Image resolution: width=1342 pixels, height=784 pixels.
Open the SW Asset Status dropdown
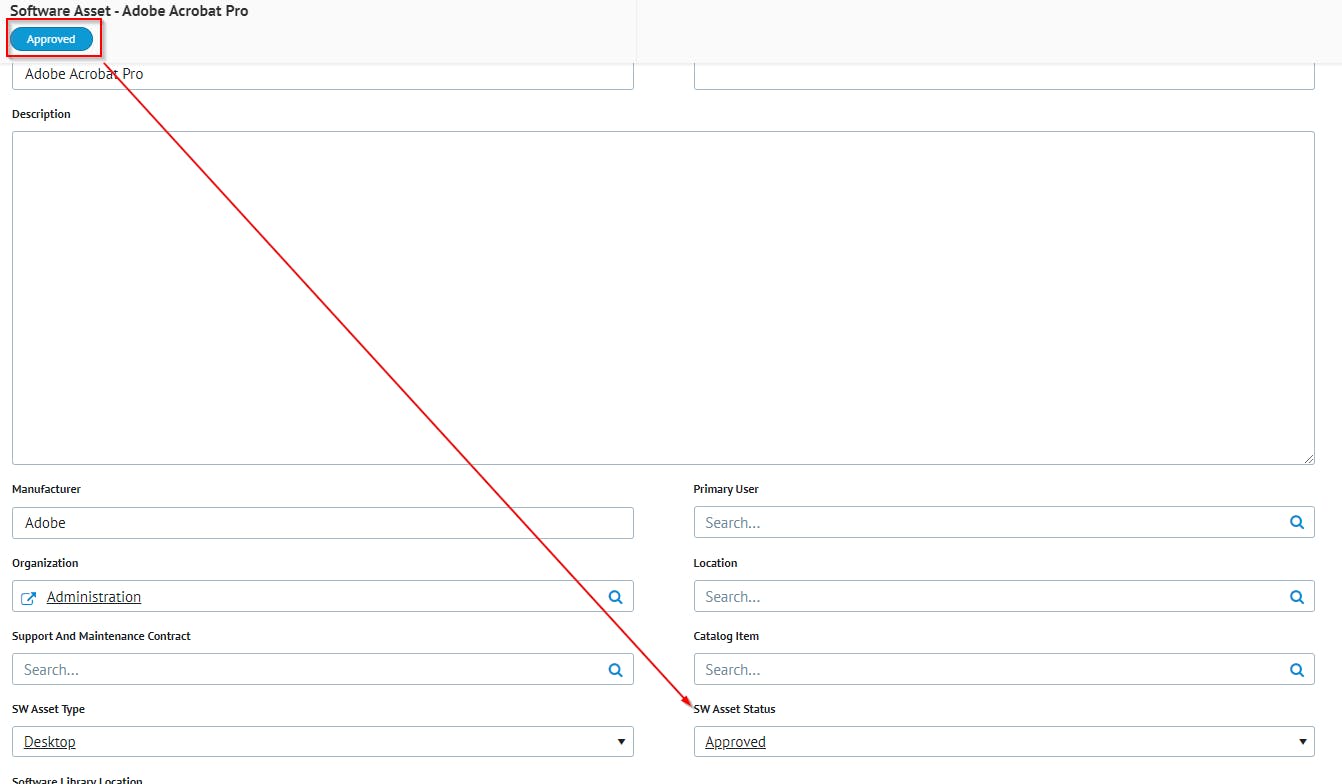[x=1004, y=742]
